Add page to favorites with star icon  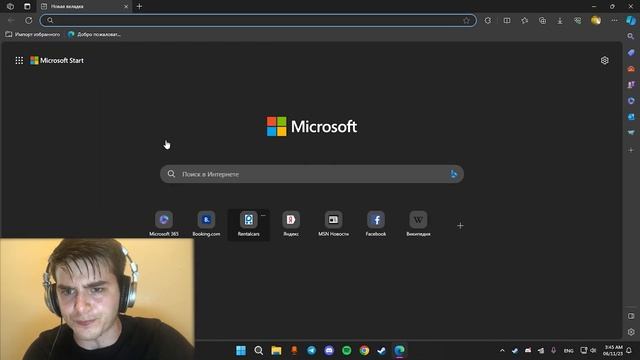point(467,20)
